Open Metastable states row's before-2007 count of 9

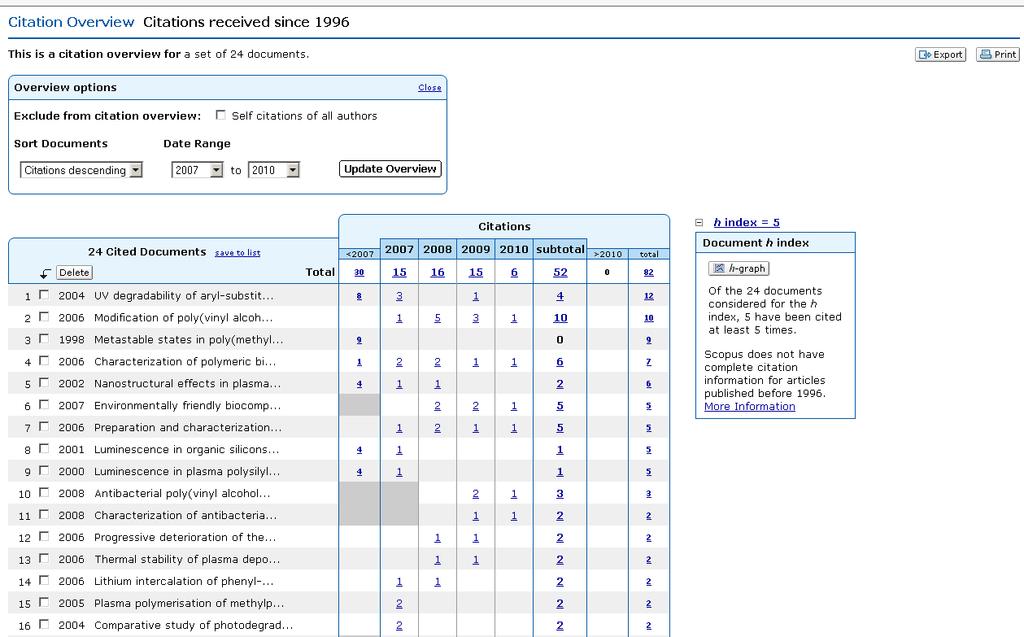pyautogui.click(x=359, y=340)
